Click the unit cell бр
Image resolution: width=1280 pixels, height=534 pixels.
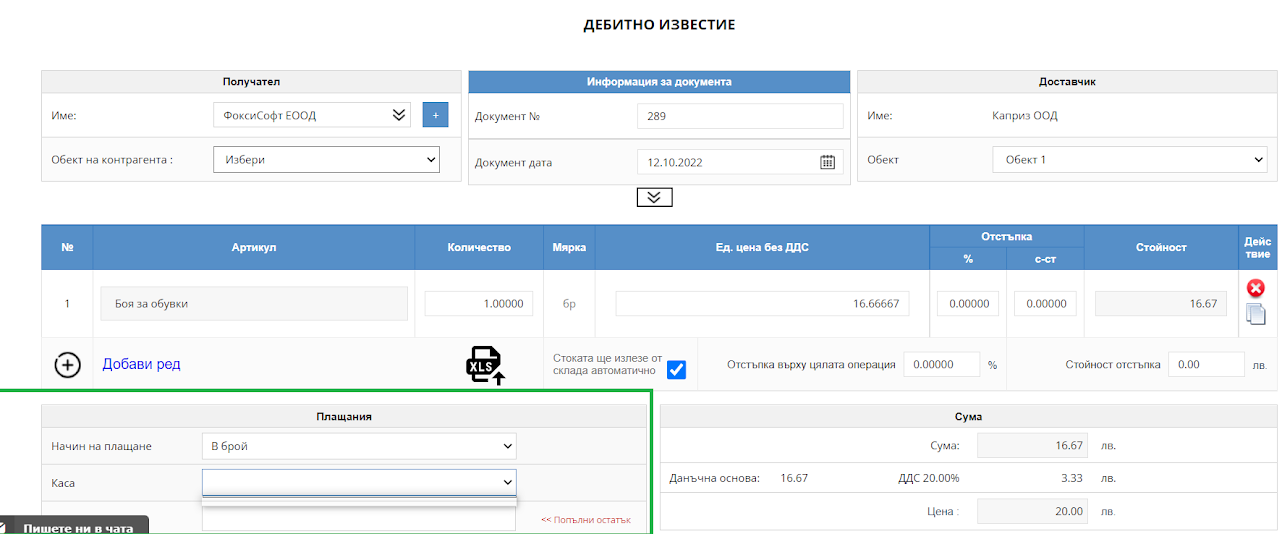click(569, 304)
